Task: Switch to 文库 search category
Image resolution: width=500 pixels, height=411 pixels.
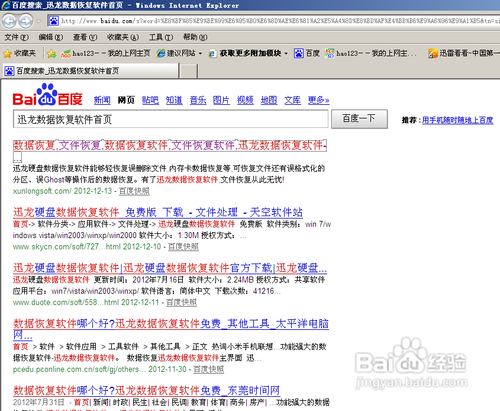Action: click(x=292, y=100)
